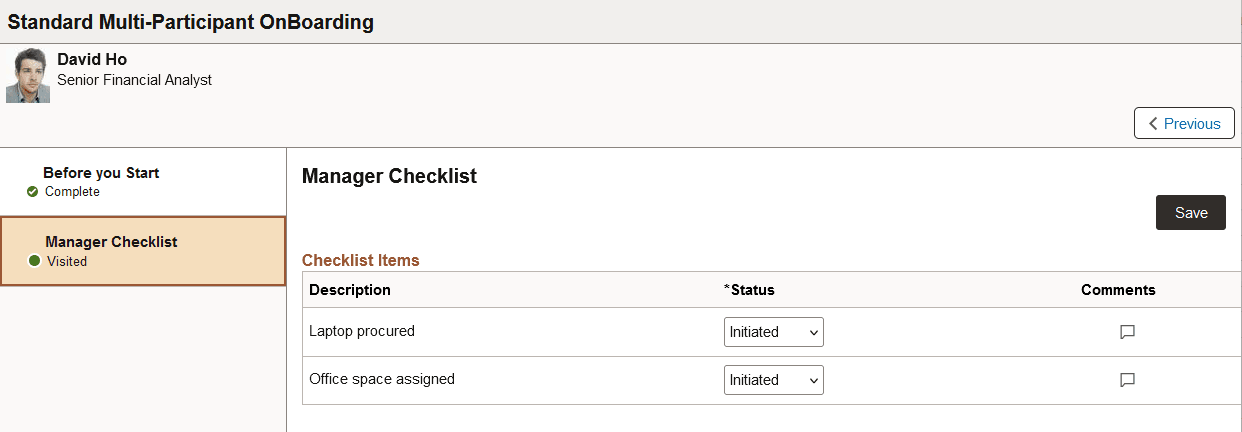Open Status dropdown for Laptop procured
Viewport: 1242px width, 432px height.
[x=773, y=332]
